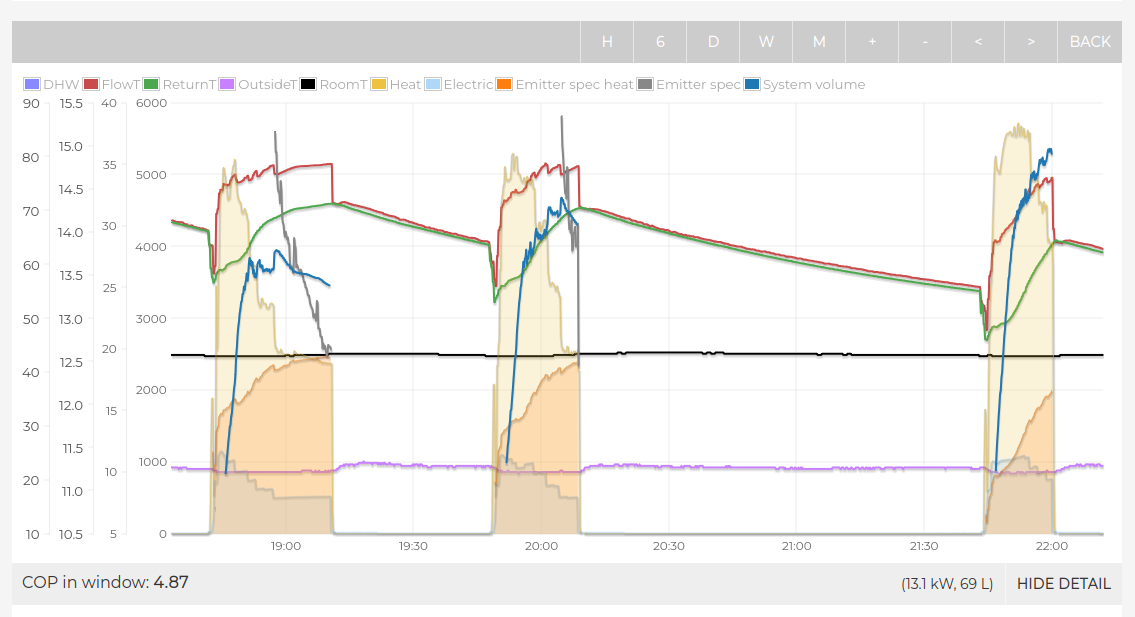Select the M month view
The image size is (1135, 617).
click(819, 41)
